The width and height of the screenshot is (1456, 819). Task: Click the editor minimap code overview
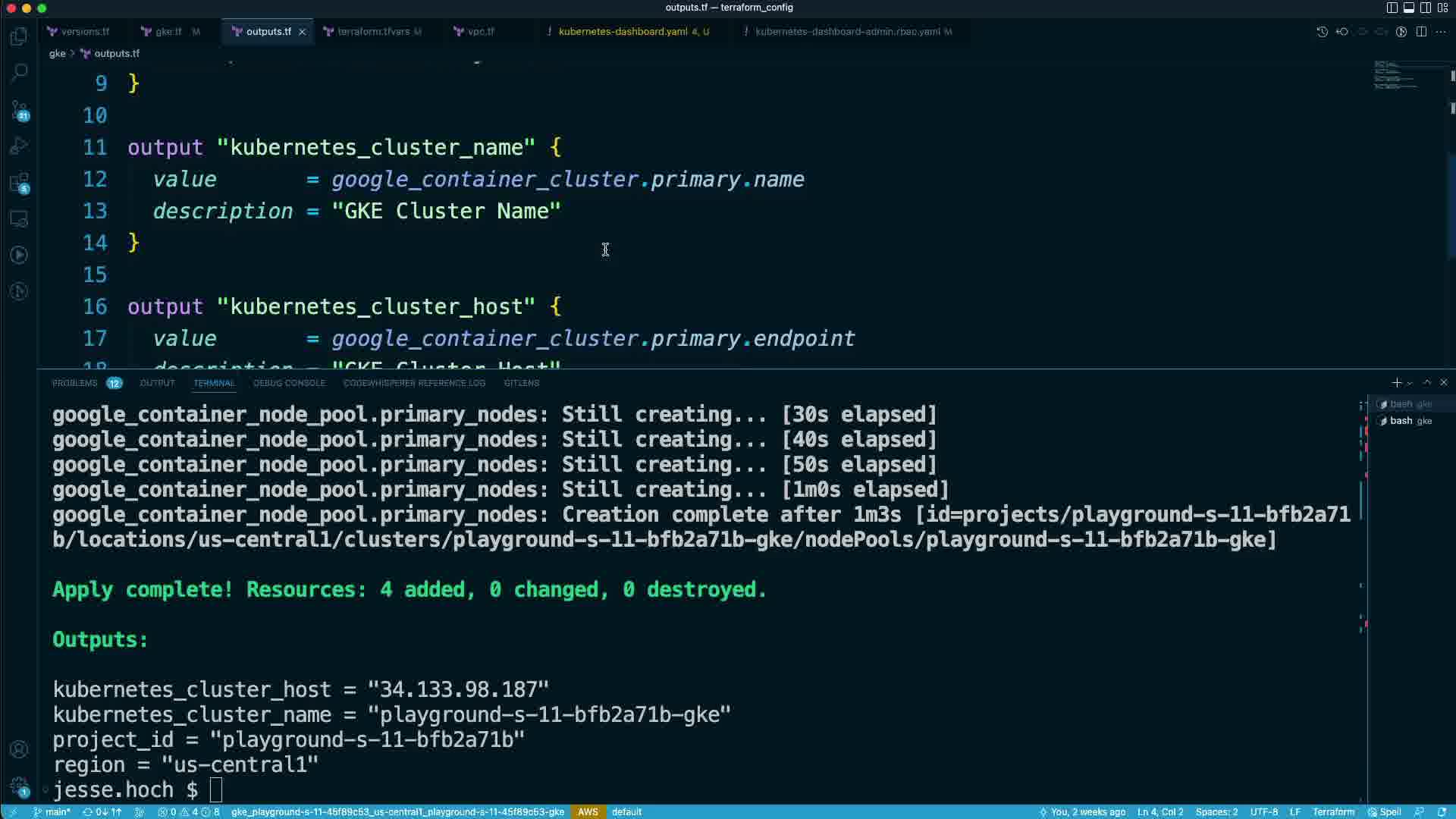pos(1395,76)
